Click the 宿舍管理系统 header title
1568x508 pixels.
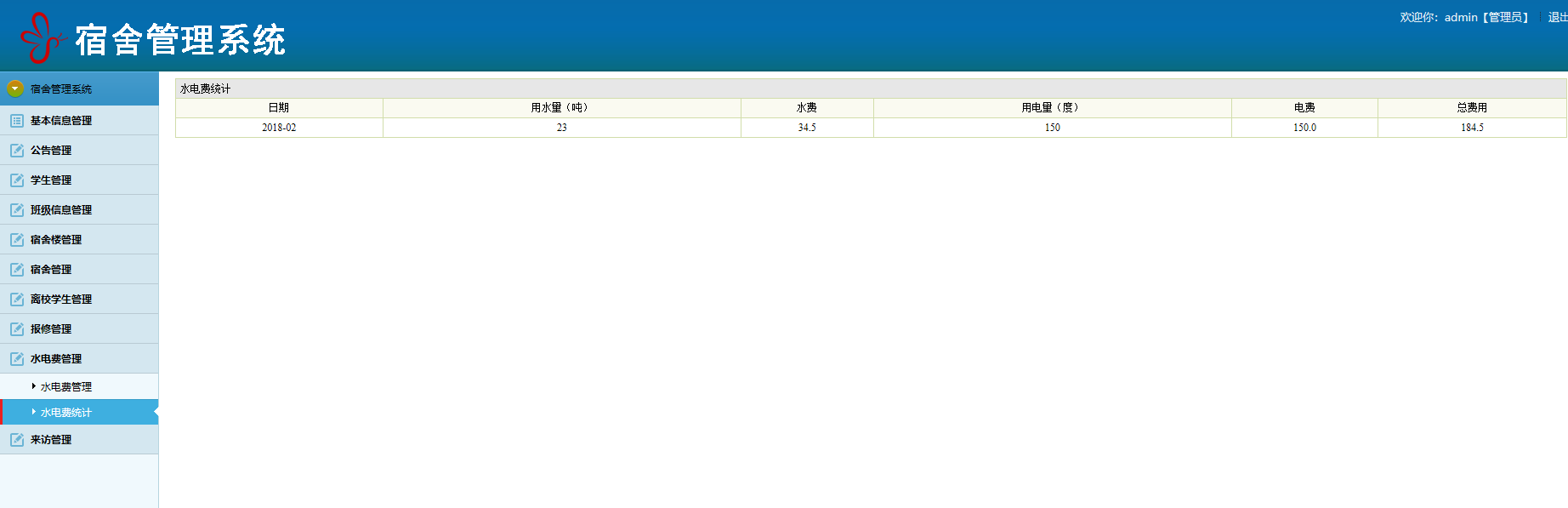[180, 40]
